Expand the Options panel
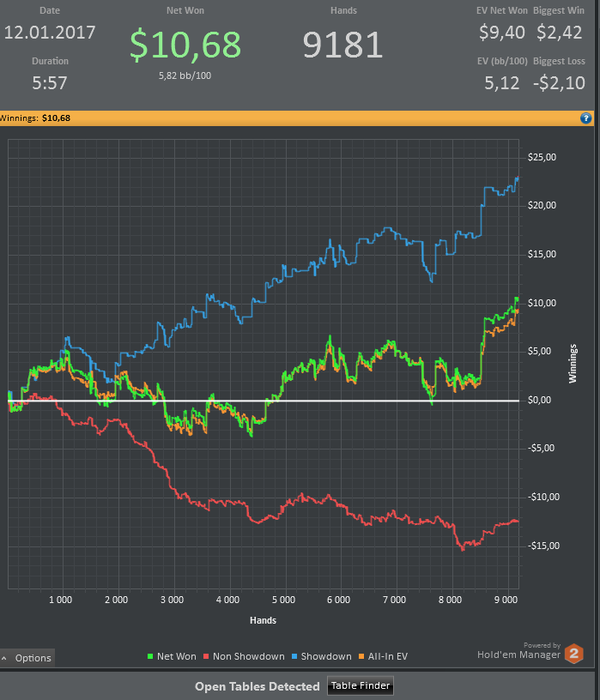The width and height of the screenshot is (600, 700). [27, 658]
